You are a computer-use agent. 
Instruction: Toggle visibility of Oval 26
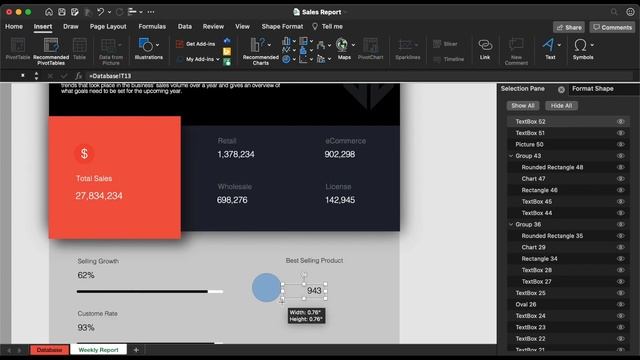point(621,304)
